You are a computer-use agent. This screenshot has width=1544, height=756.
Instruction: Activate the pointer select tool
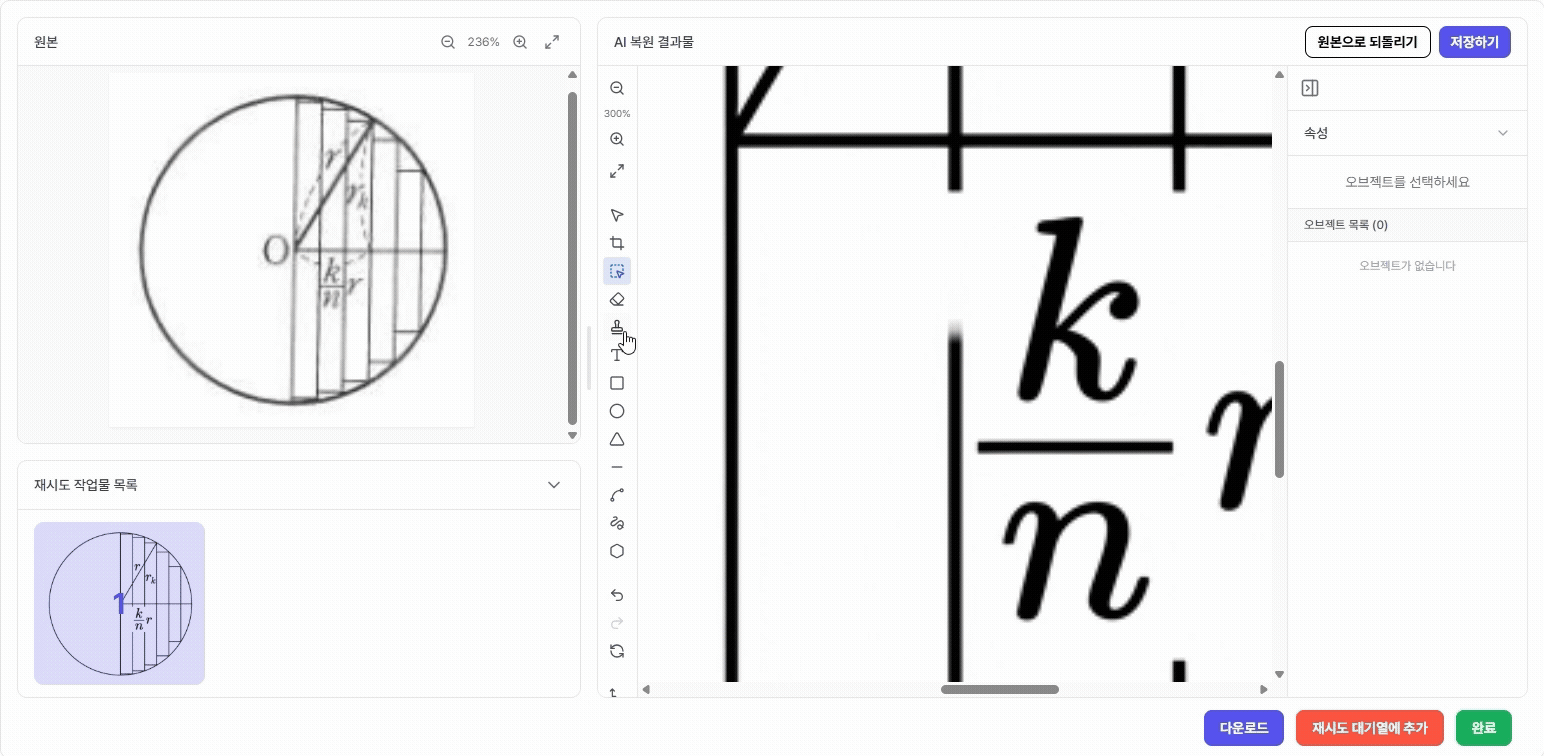click(x=617, y=215)
